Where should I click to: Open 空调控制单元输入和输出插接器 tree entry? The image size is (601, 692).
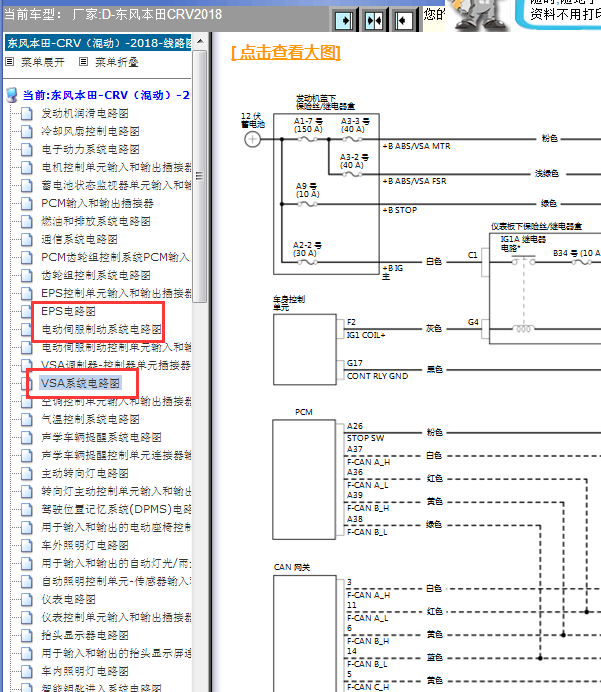point(116,401)
